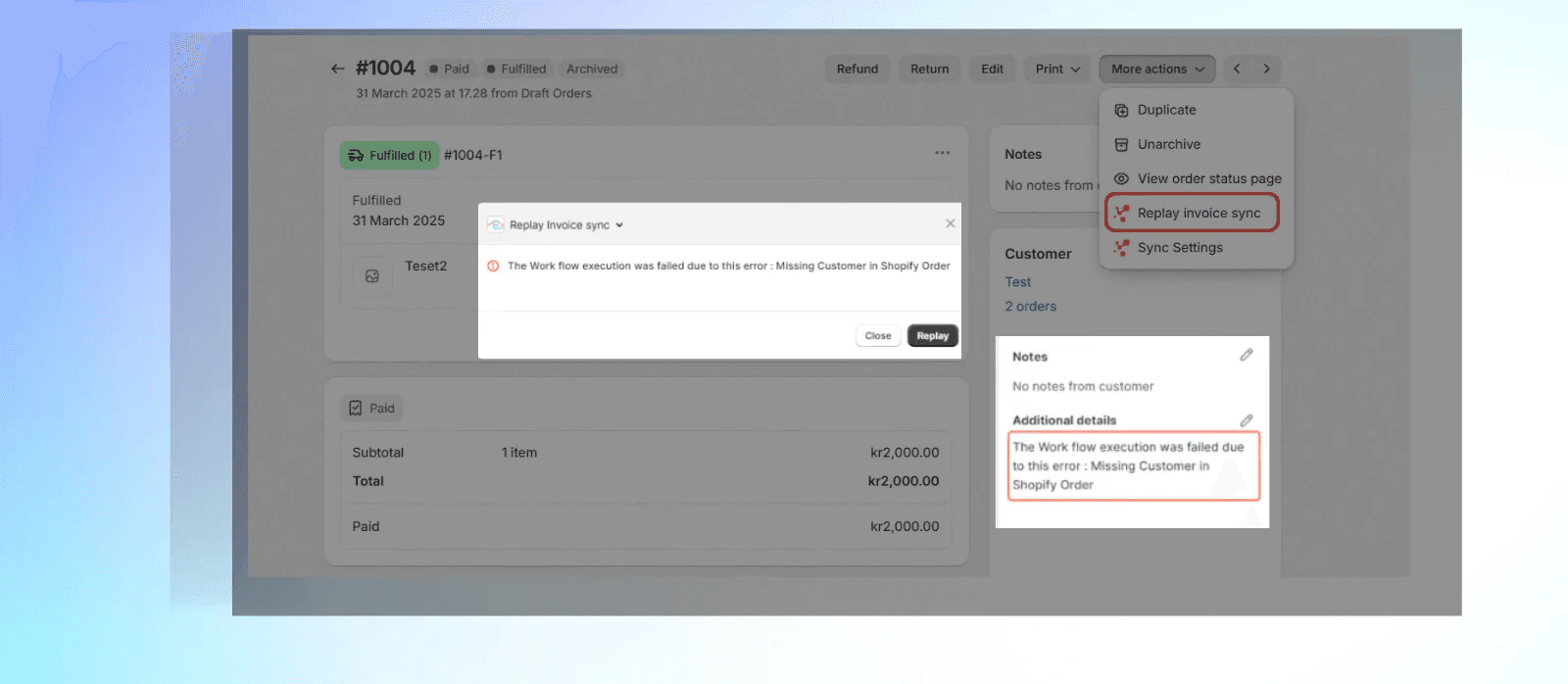Click the Sync Settings app icon
The image size is (1568, 684).
pyautogui.click(x=1121, y=247)
